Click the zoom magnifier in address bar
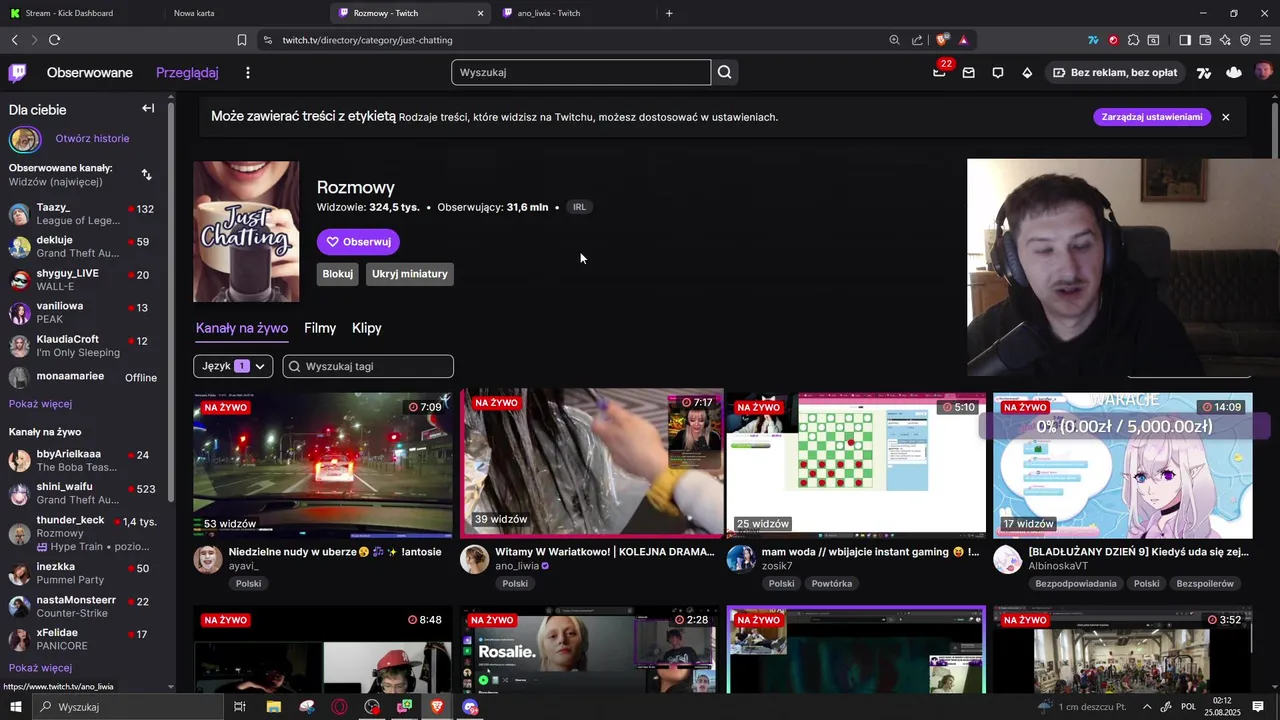This screenshot has height=720, width=1280. 894,40
